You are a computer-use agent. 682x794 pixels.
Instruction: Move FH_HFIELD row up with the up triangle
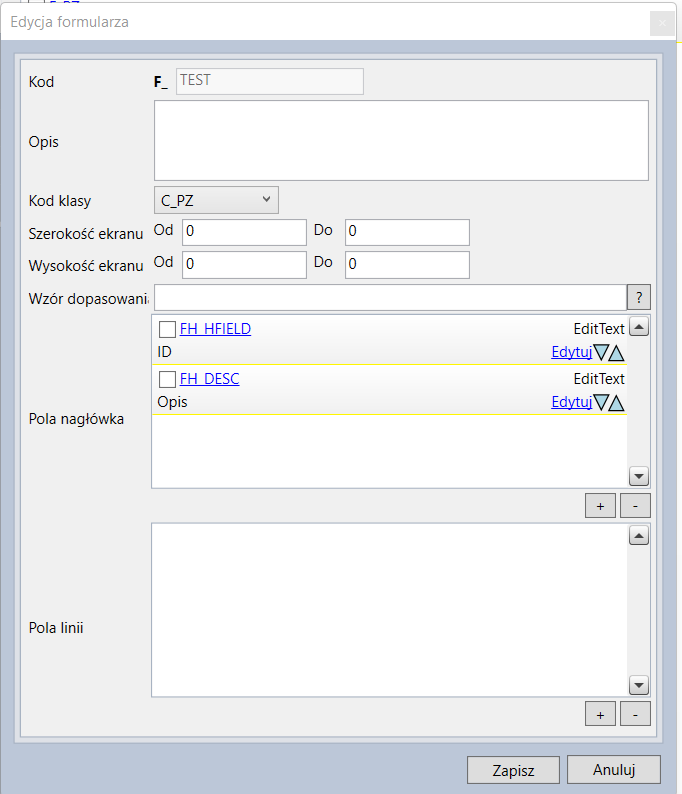coord(617,352)
